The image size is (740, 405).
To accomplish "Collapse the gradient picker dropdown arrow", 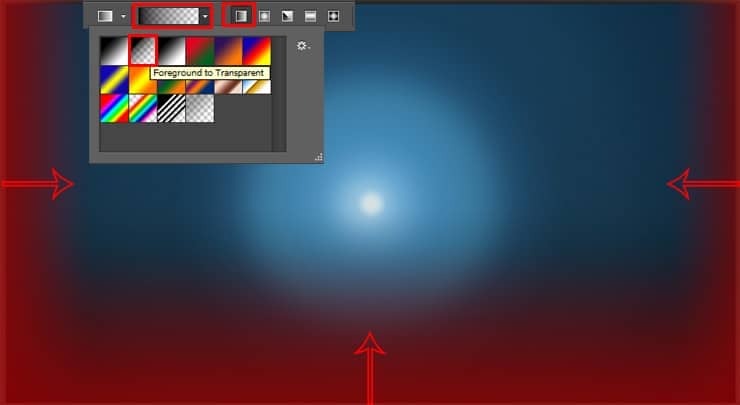I will (205, 16).
